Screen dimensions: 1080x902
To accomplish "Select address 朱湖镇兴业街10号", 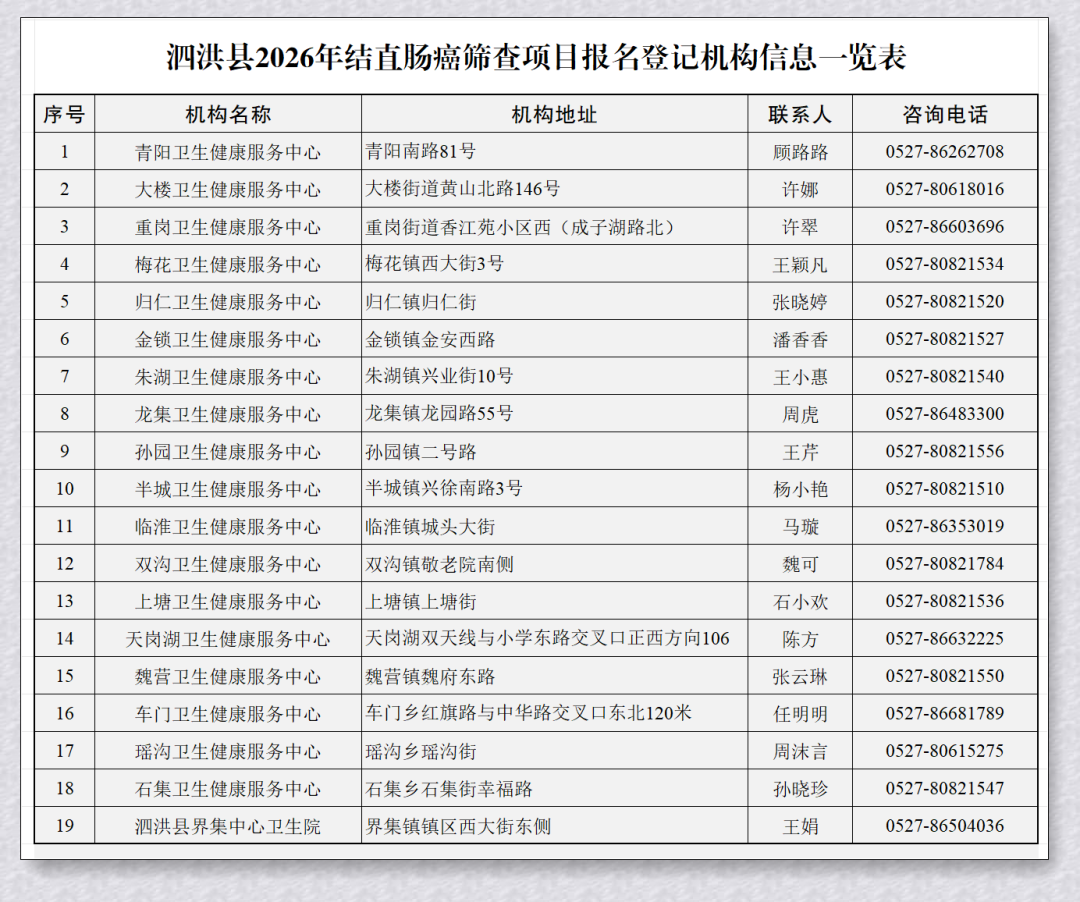I will pyautogui.click(x=440, y=377).
